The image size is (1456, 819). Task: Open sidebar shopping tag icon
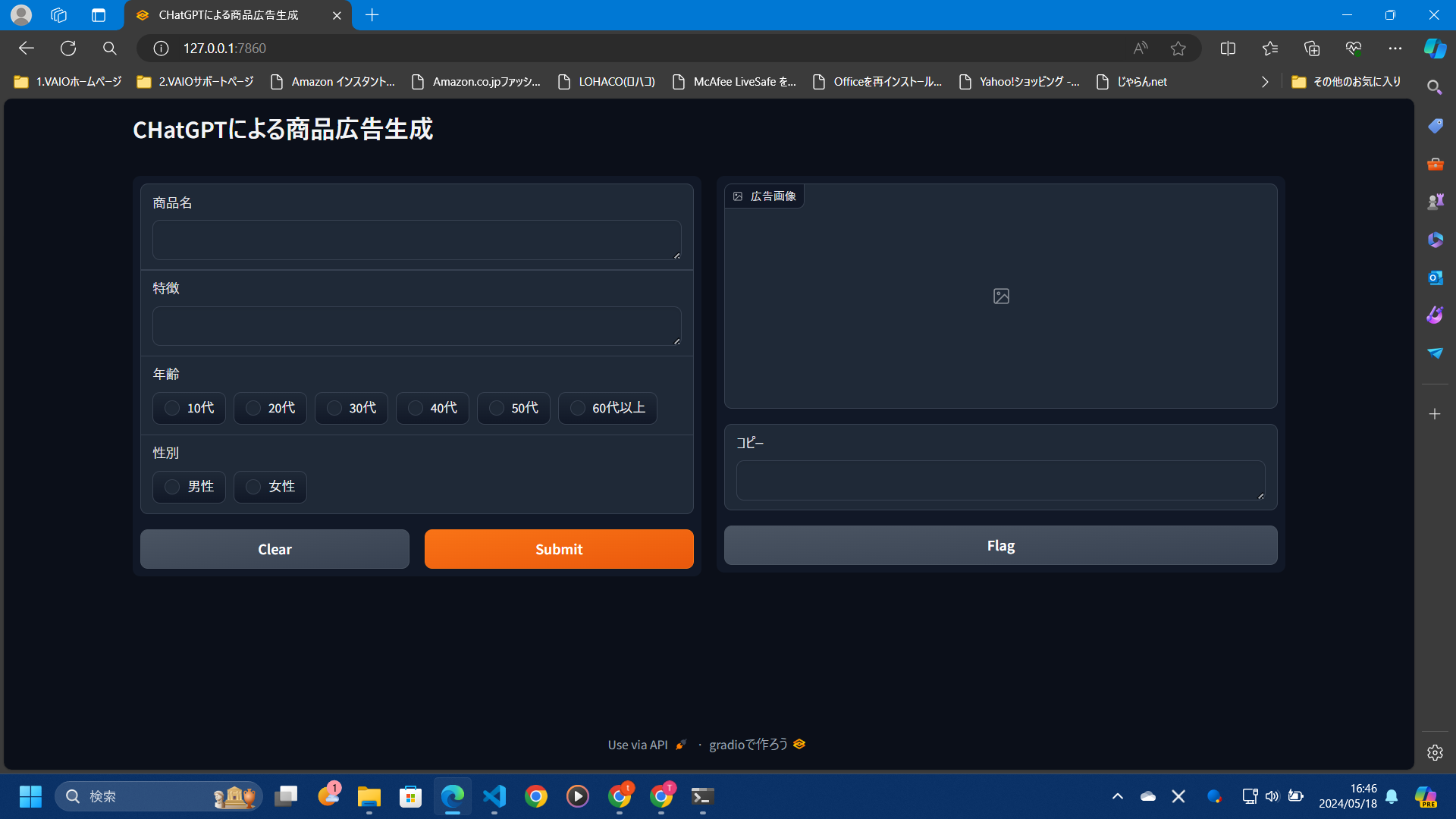point(1435,126)
